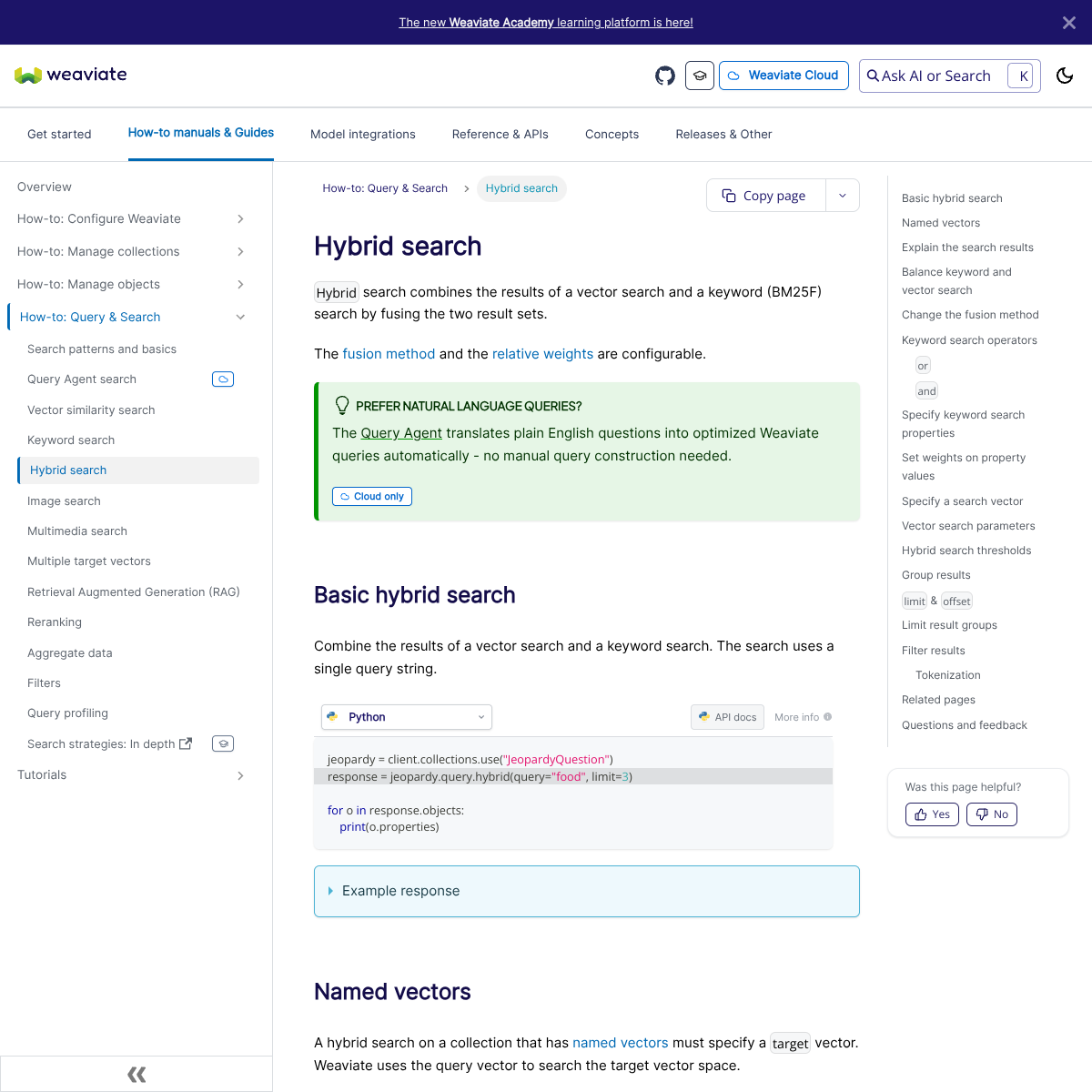Open Query profiling sidebar item

67,713
